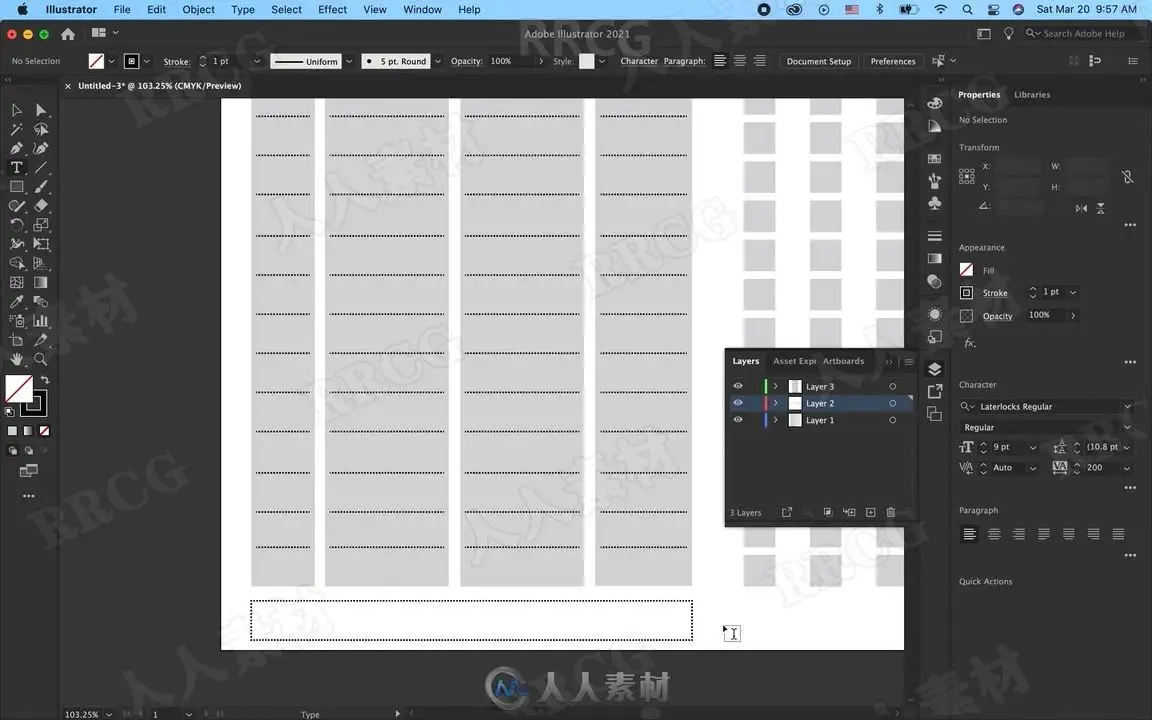Align text center in control bar
This screenshot has height=720, width=1152.
tap(740, 61)
